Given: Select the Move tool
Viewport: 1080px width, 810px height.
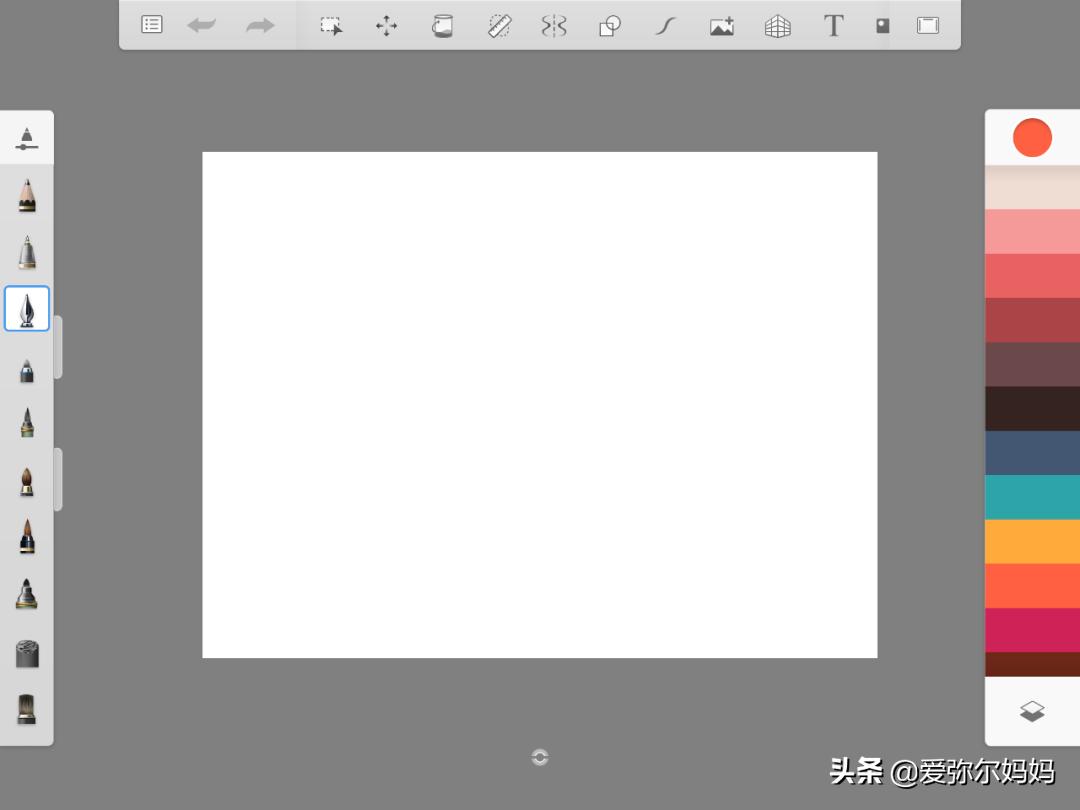Looking at the screenshot, I should pos(386,25).
